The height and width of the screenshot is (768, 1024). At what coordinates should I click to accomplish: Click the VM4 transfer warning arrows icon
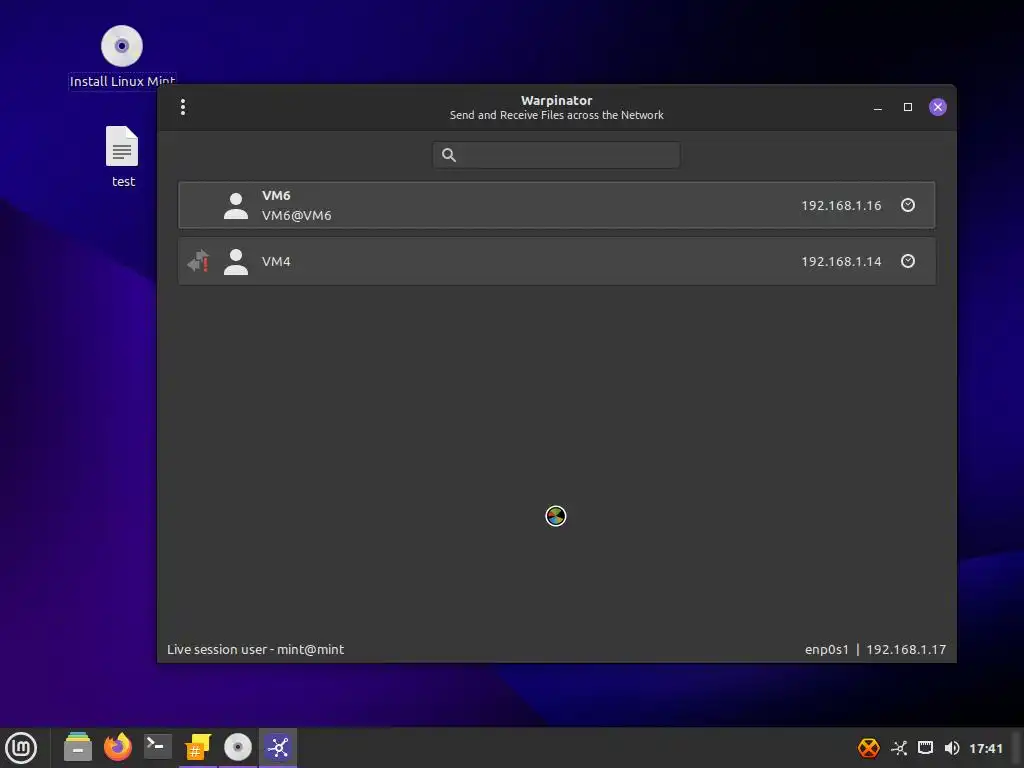198,261
